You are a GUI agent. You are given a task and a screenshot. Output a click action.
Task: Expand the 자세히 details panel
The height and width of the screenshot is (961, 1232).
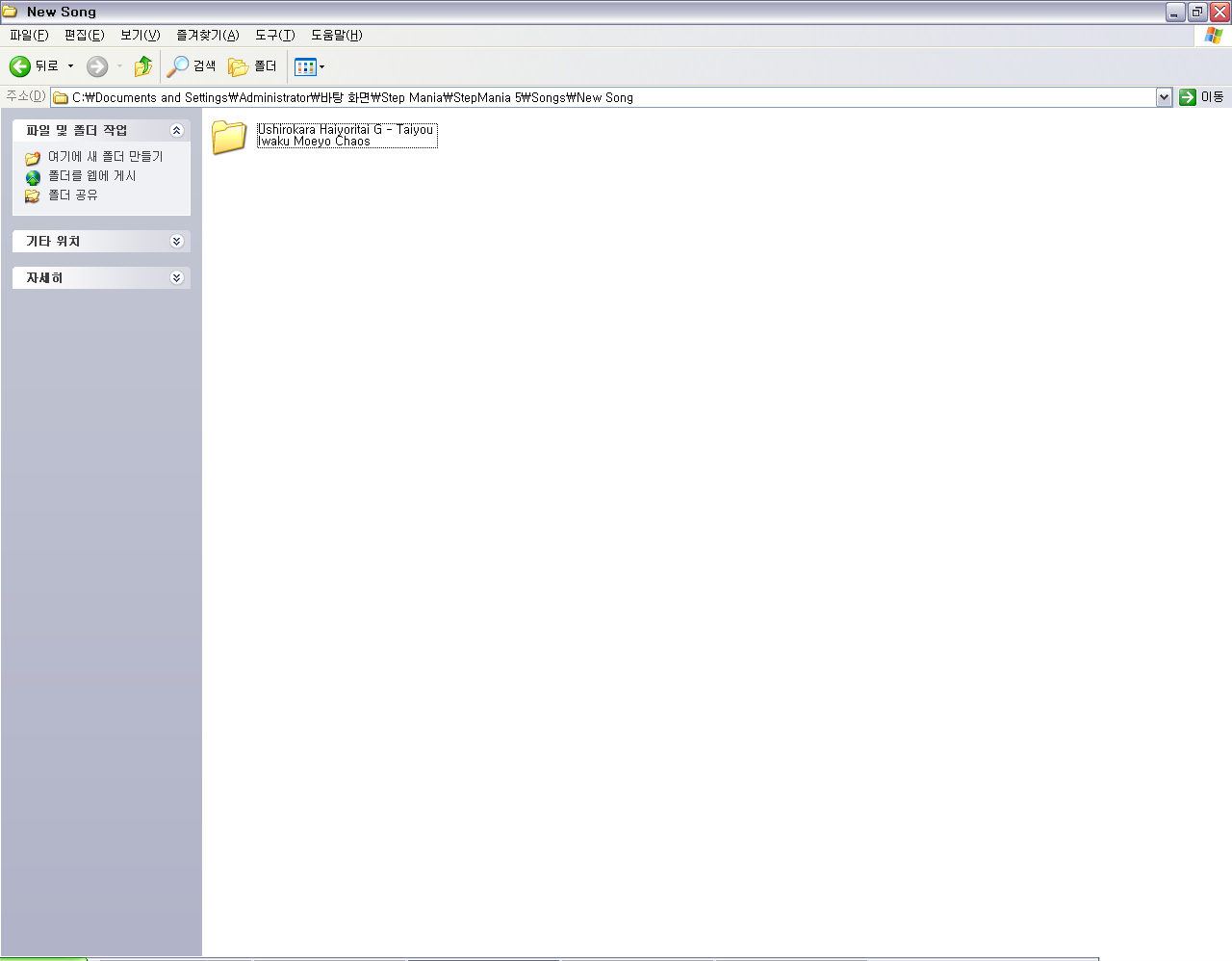(x=176, y=277)
